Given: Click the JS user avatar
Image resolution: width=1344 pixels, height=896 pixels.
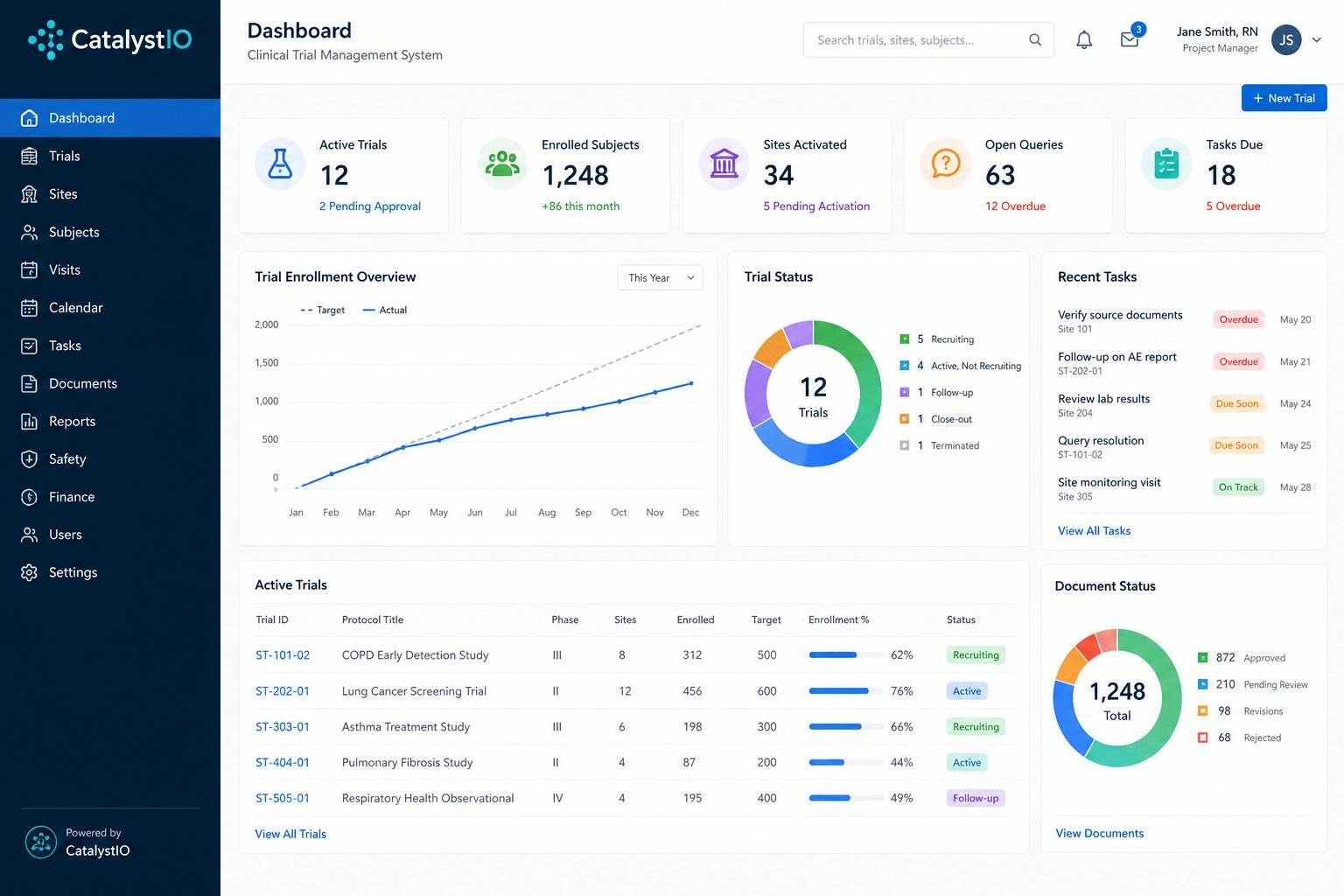Looking at the screenshot, I should pos(1286,39).
